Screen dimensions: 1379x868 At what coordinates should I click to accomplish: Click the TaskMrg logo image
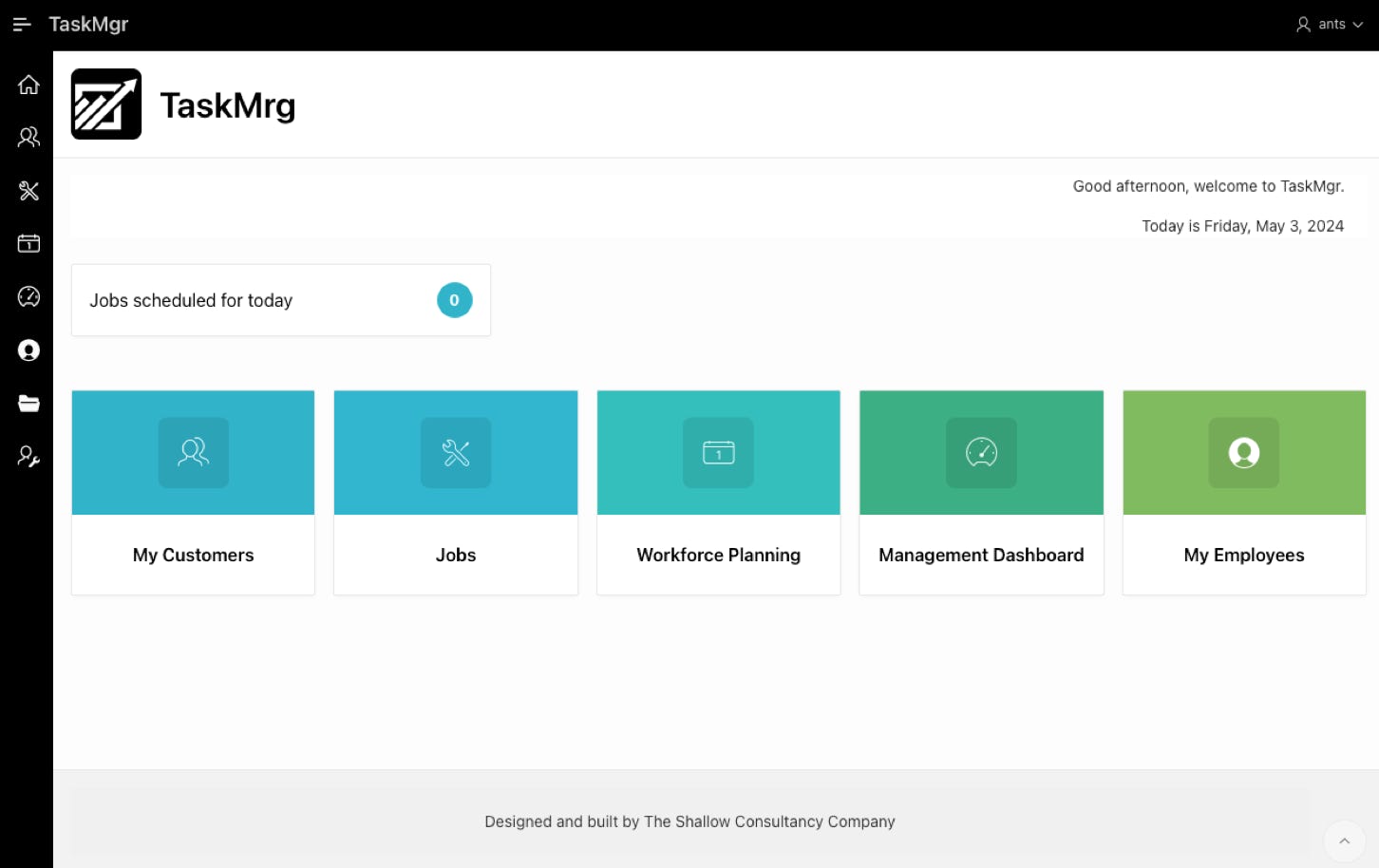(106, 104)
